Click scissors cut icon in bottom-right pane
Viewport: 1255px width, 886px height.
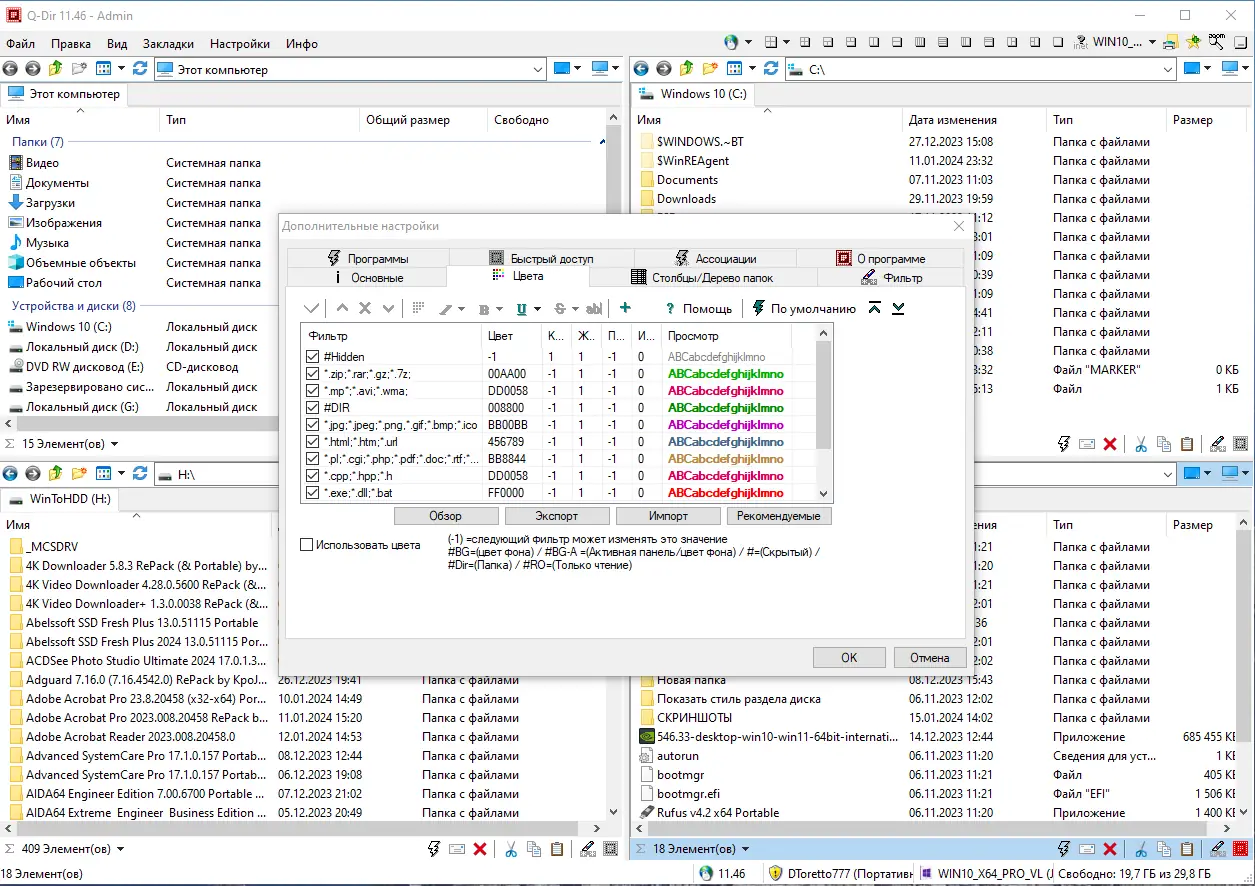coord(1141,849)
